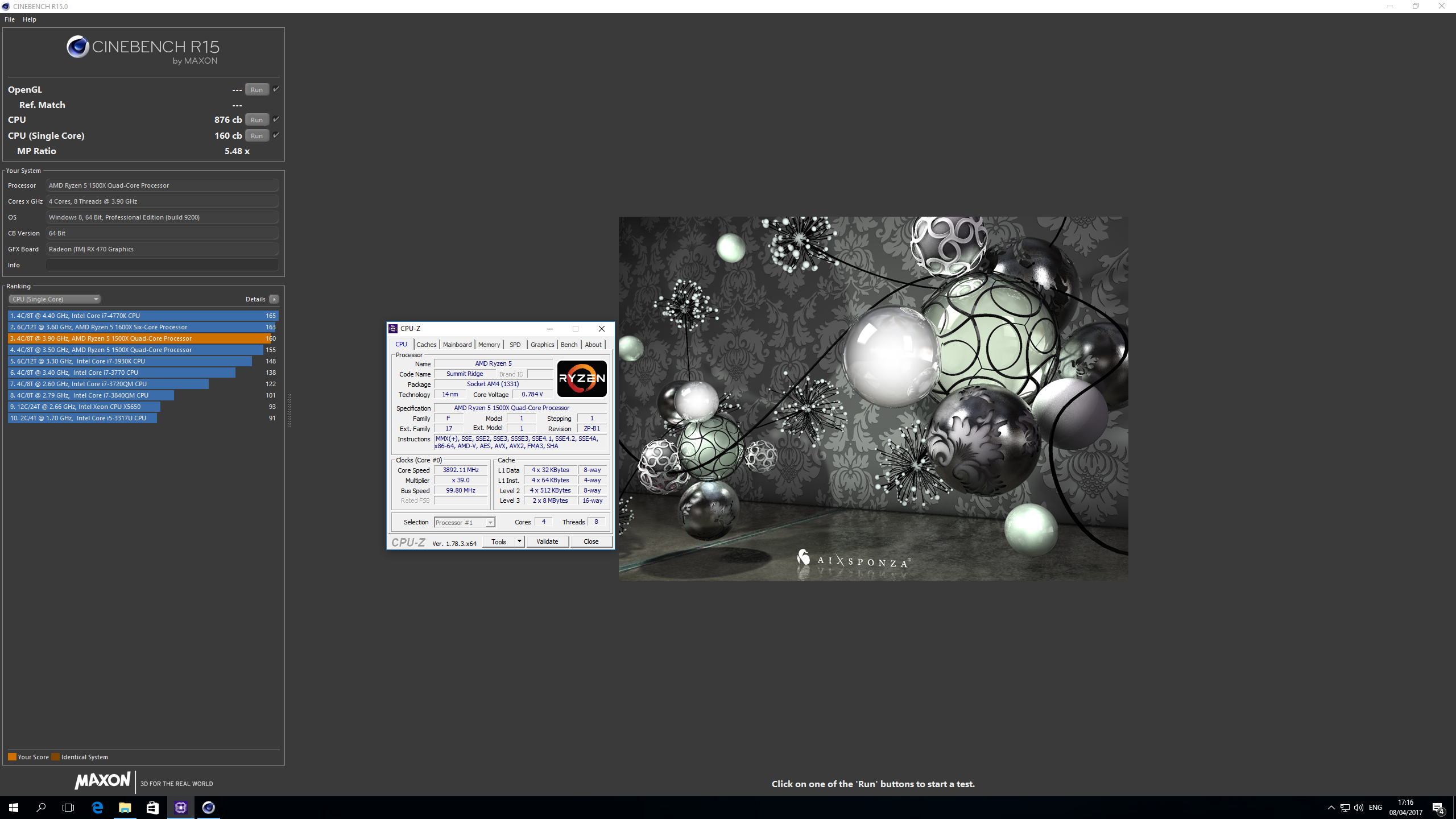
Task: Run the CPU (Single Core) benchmark
Action: tap(257, 136)
